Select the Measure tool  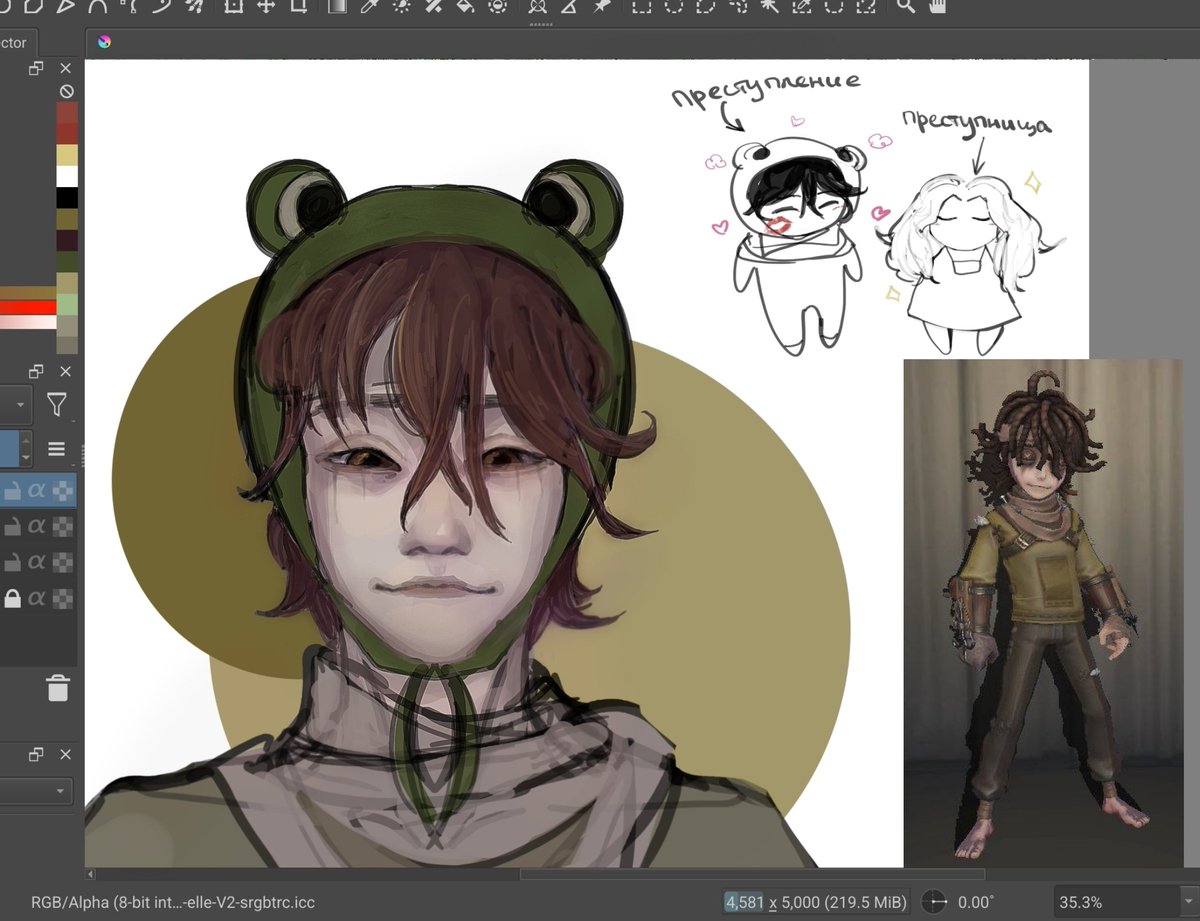[x=570, y=6]
